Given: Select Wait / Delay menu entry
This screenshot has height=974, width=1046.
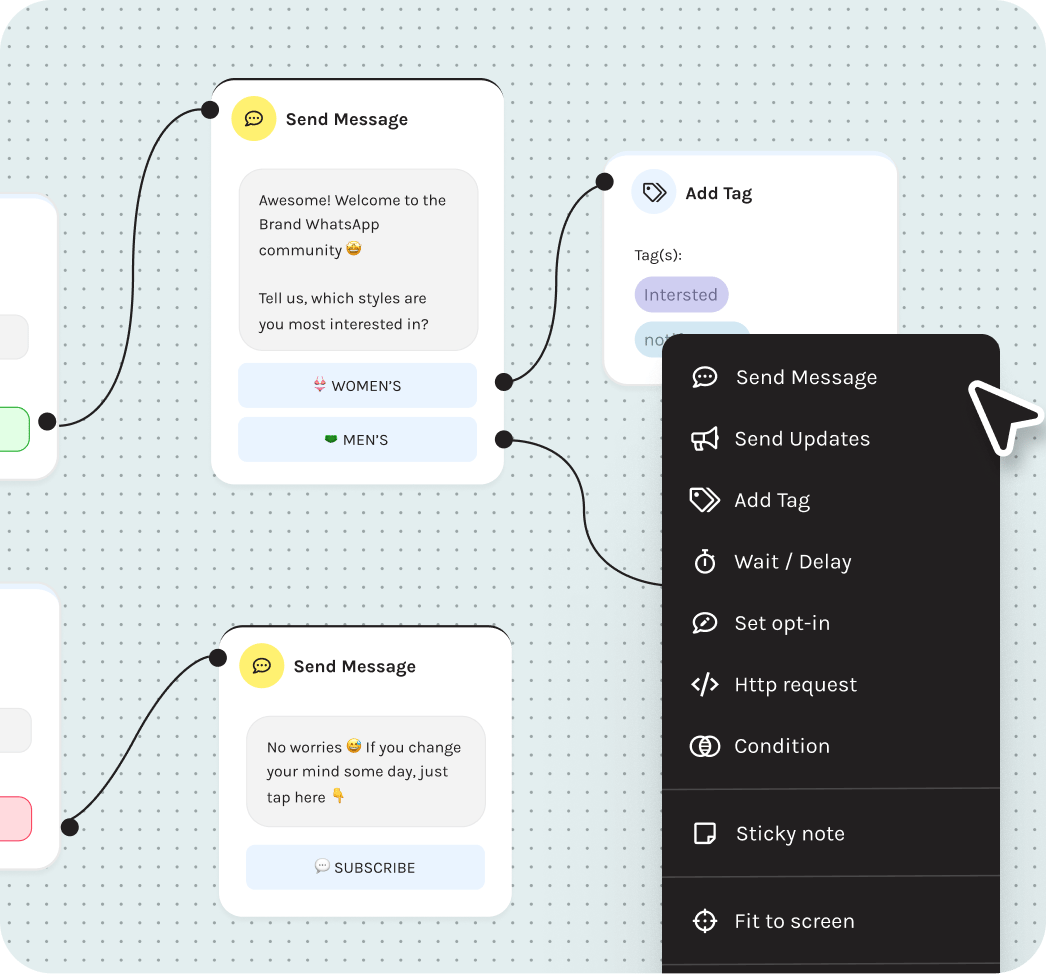Looking at the screenshot, I should tap(792, 562).
